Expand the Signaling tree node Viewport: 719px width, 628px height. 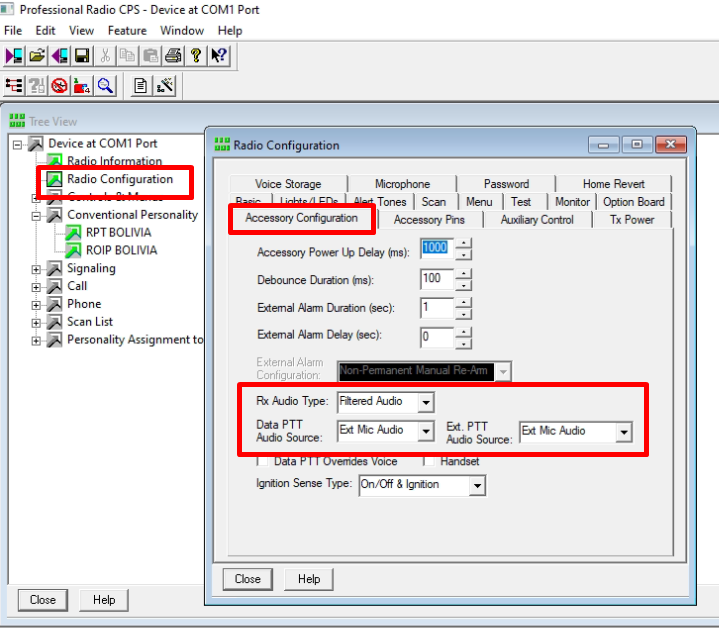tap(37, 269)
